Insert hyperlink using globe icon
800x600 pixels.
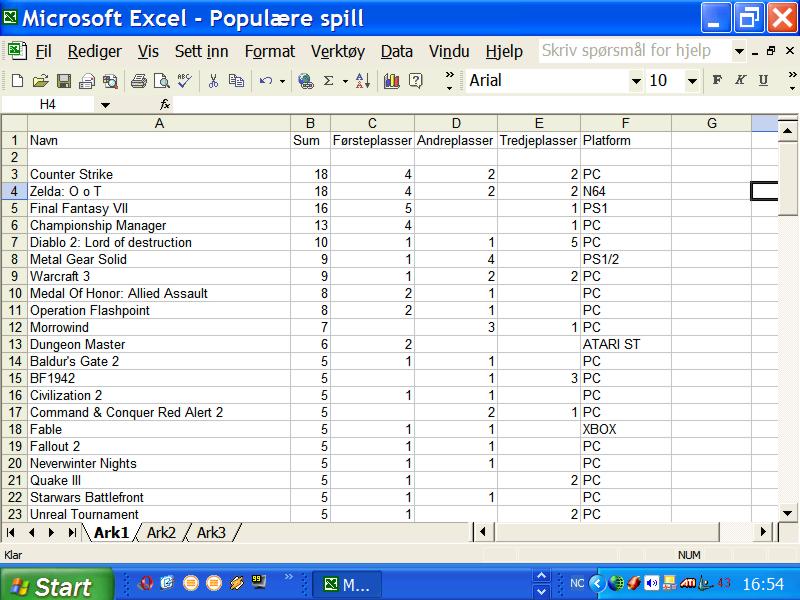pos(305,81)
